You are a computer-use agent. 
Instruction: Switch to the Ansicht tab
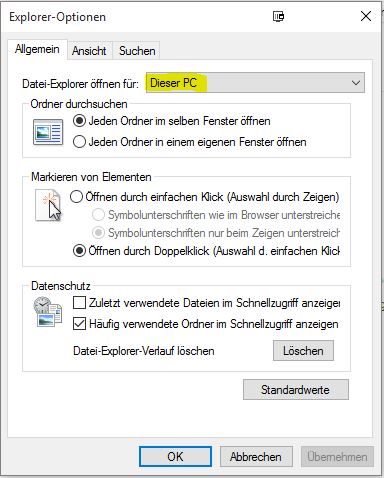89,51
